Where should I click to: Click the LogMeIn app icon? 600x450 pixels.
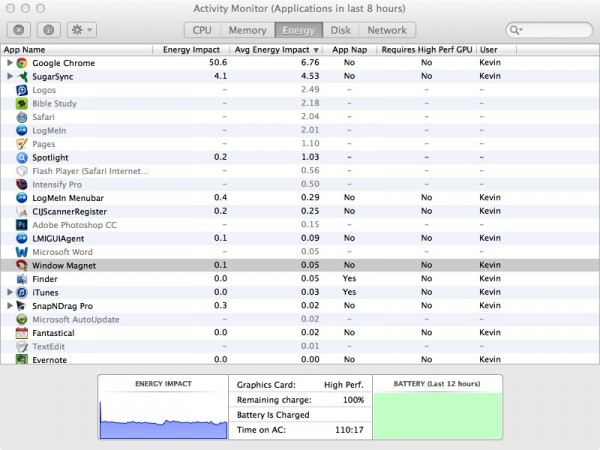pyautogui.click(x=22, y=130)
